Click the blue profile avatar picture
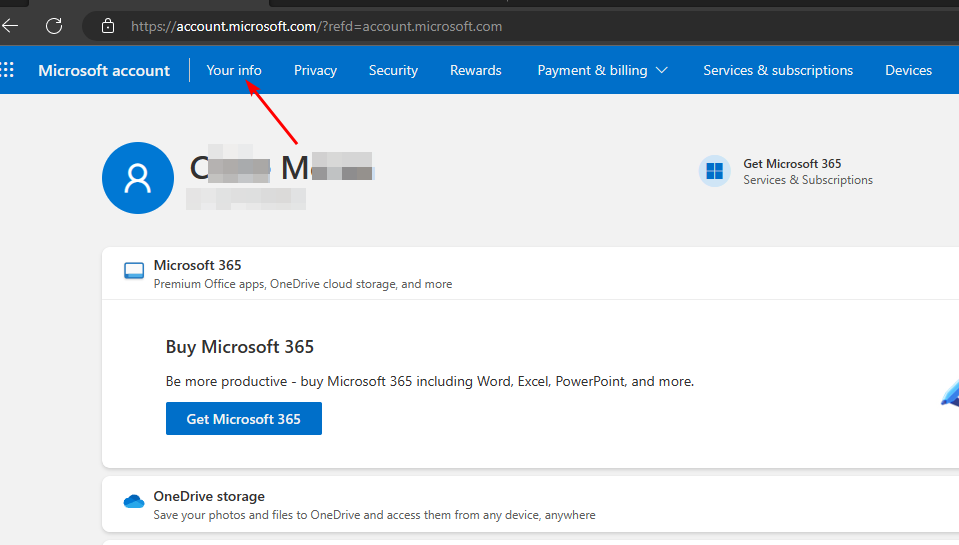This screenshot has height=545, width=959. click(x=138, y=178)
